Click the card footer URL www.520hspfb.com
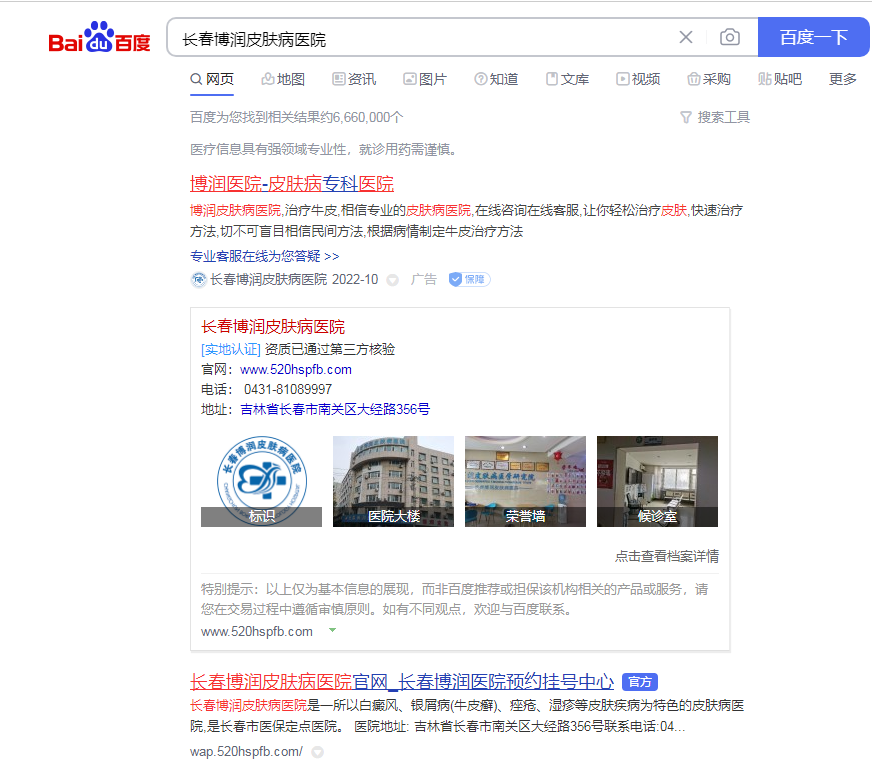 coord(257,632)
